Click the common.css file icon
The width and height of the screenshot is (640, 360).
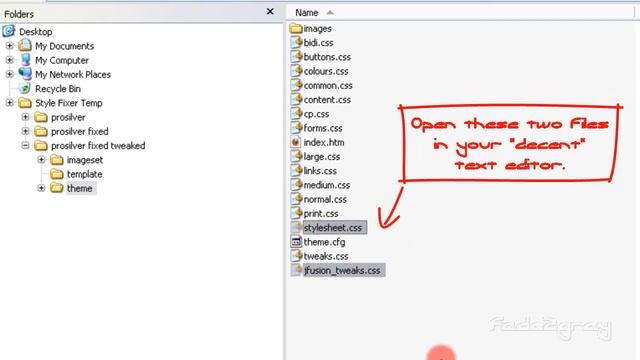[x=296, y=85]
